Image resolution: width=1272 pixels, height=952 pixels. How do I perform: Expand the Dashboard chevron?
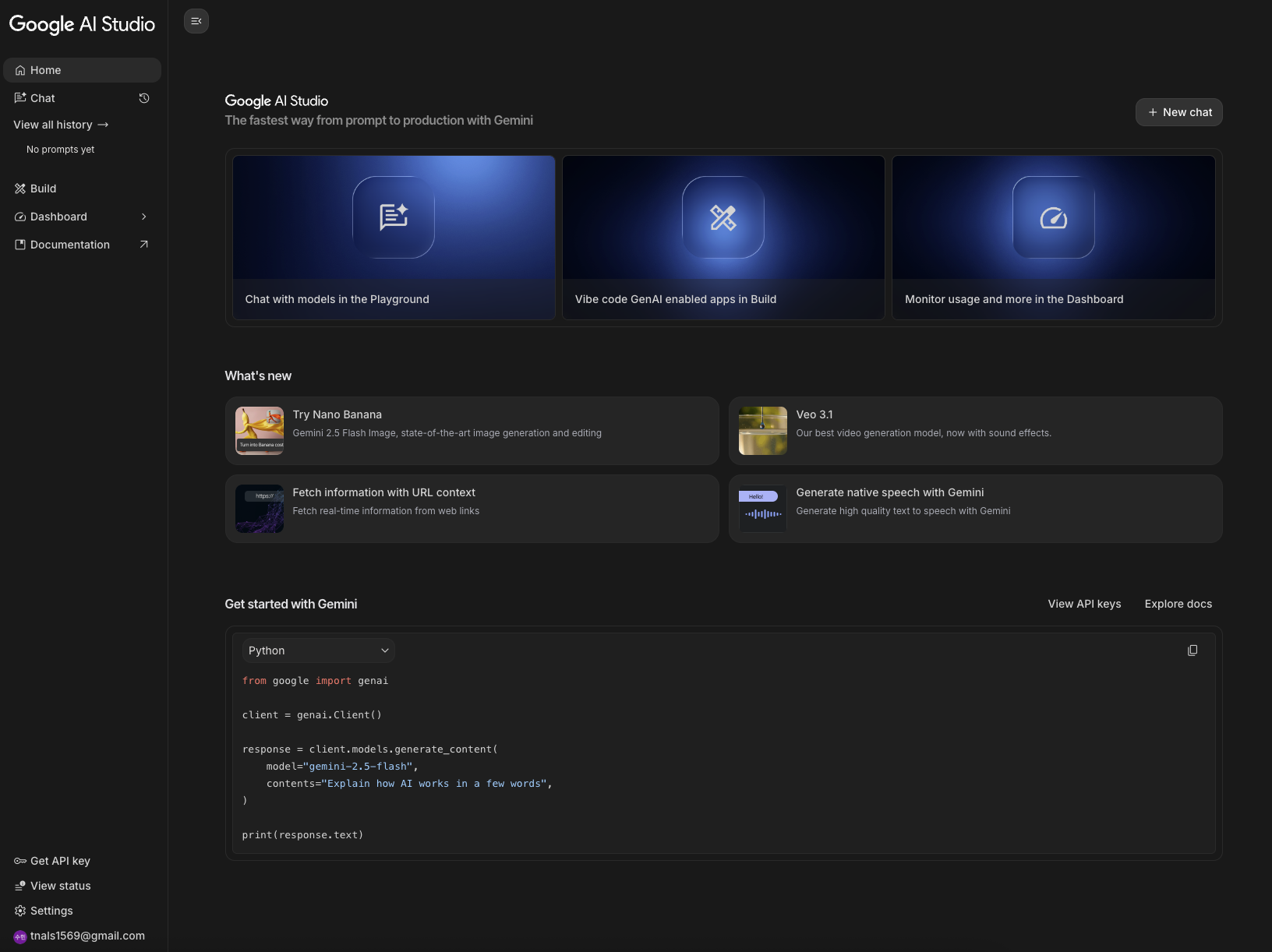tap(143, 217)
